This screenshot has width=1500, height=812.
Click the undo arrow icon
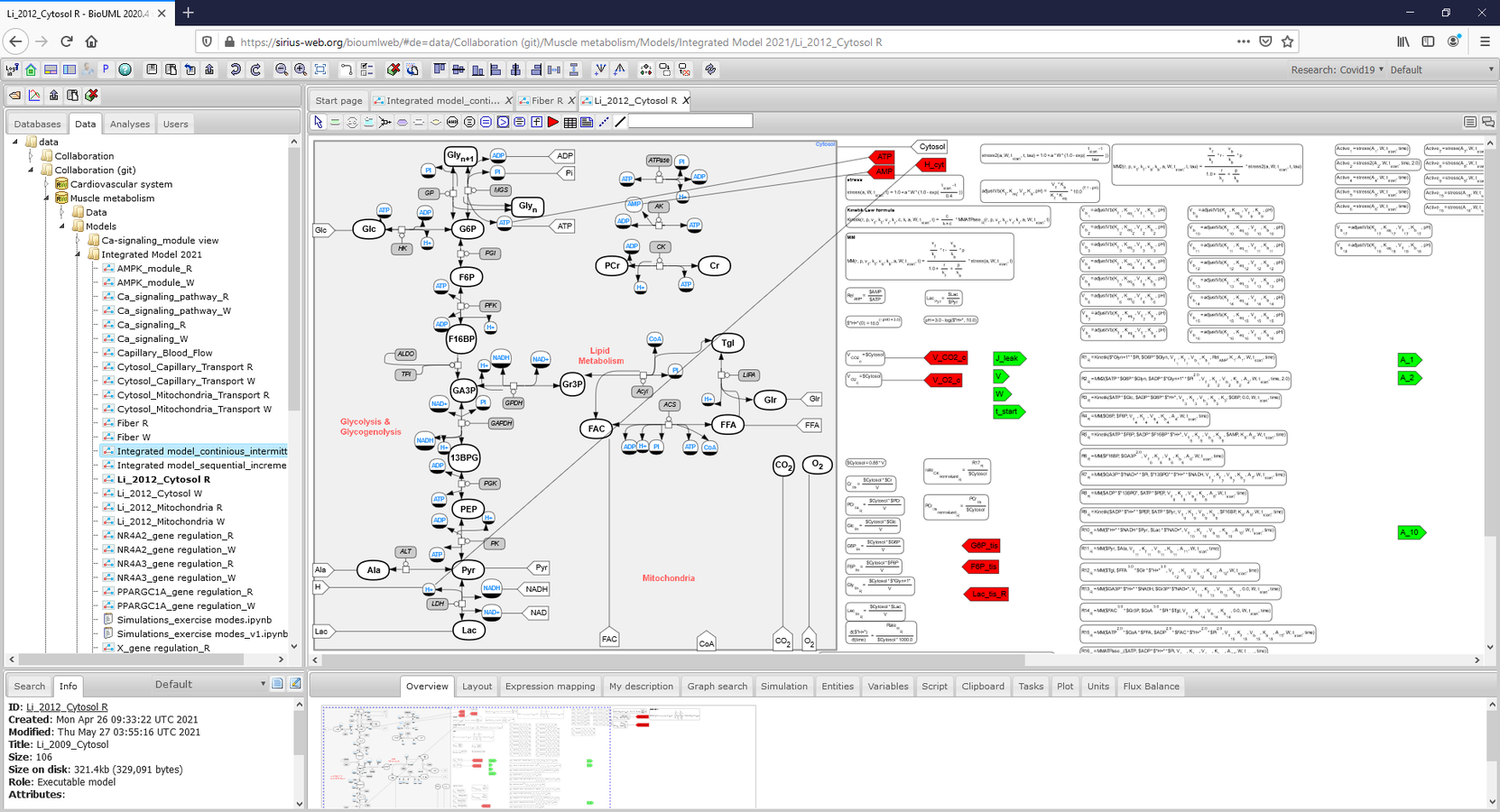tap(235, 69)
